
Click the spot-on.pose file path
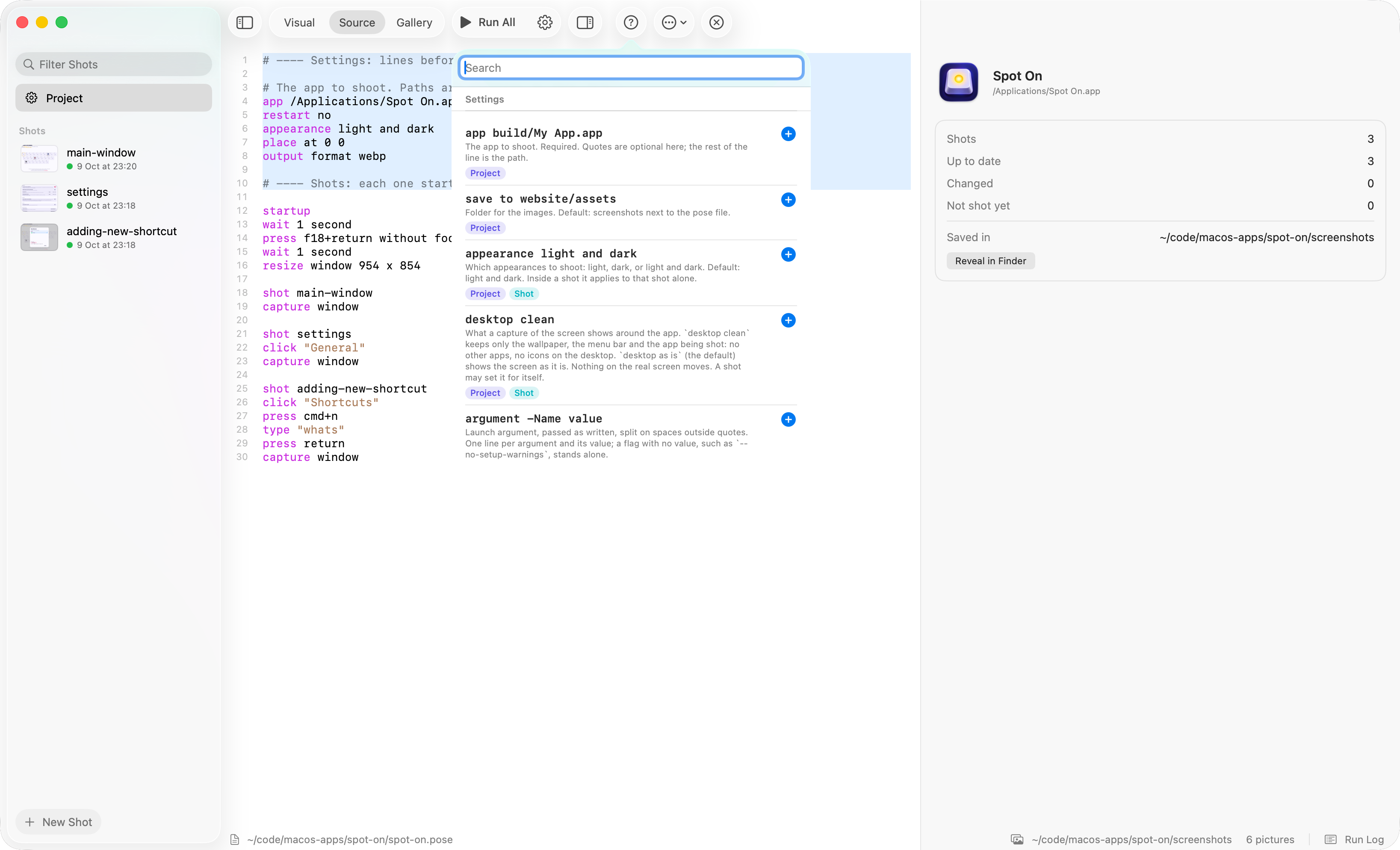pyautogui.click(x=349, y=839)
